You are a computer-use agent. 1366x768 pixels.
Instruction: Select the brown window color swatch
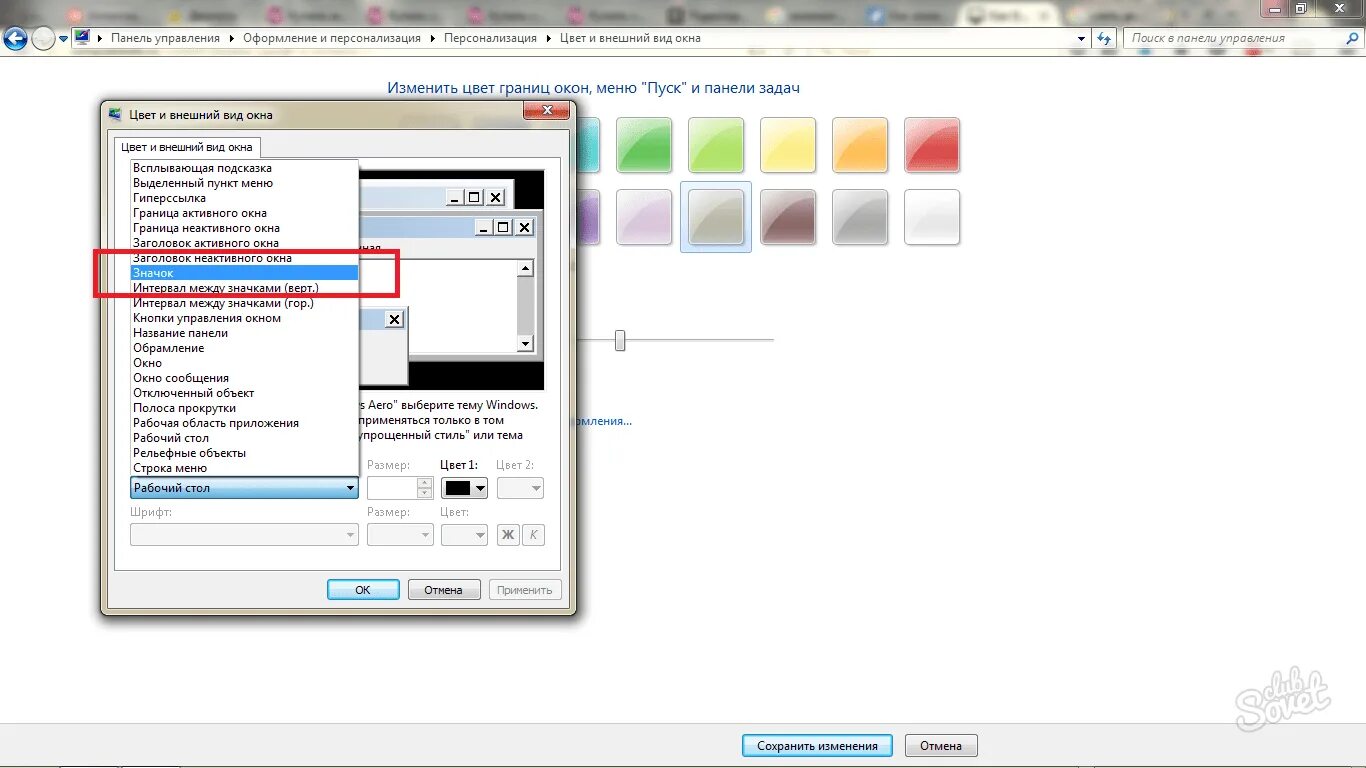[788, 217]
